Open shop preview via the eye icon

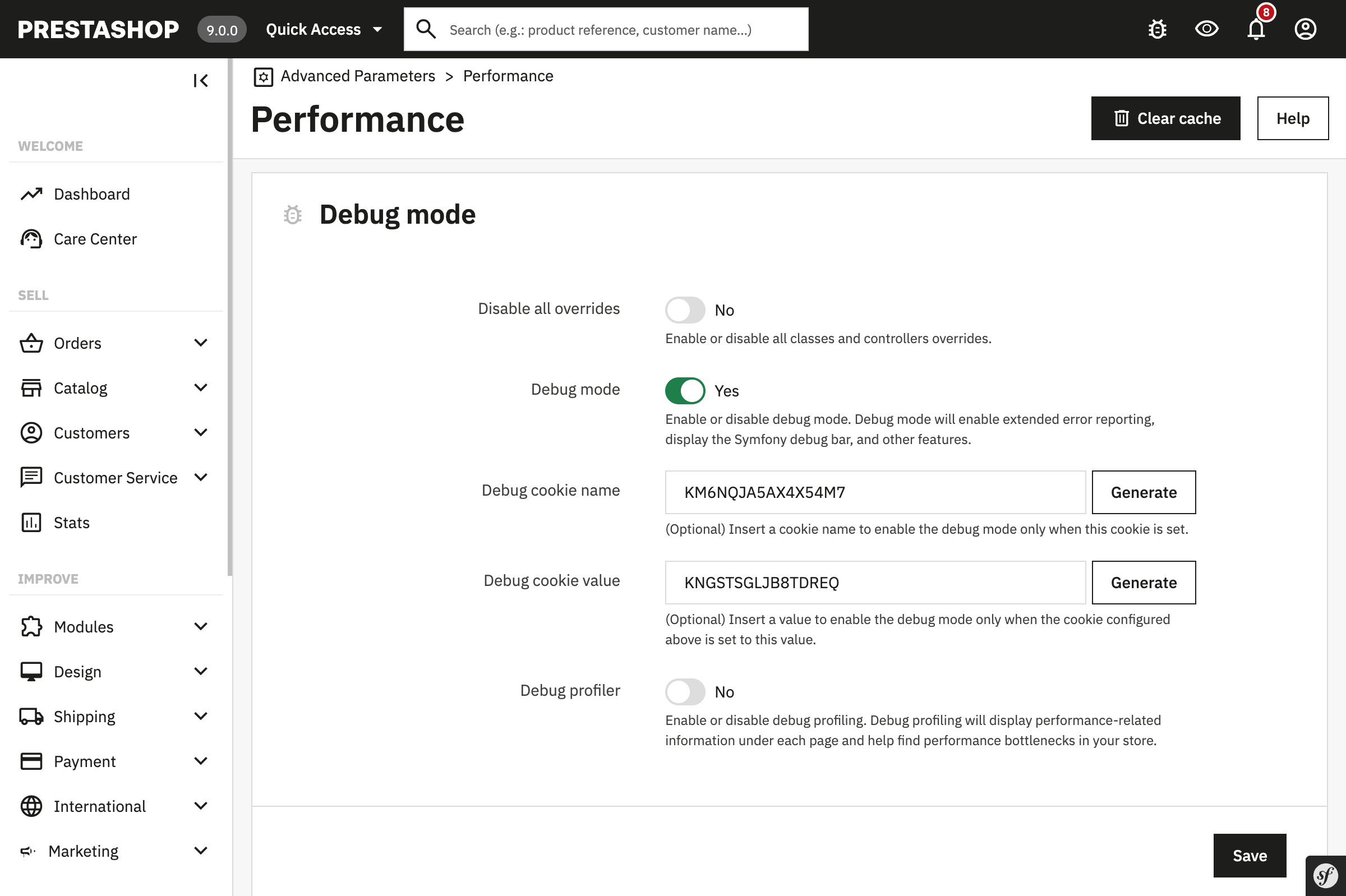[1206, 29]
